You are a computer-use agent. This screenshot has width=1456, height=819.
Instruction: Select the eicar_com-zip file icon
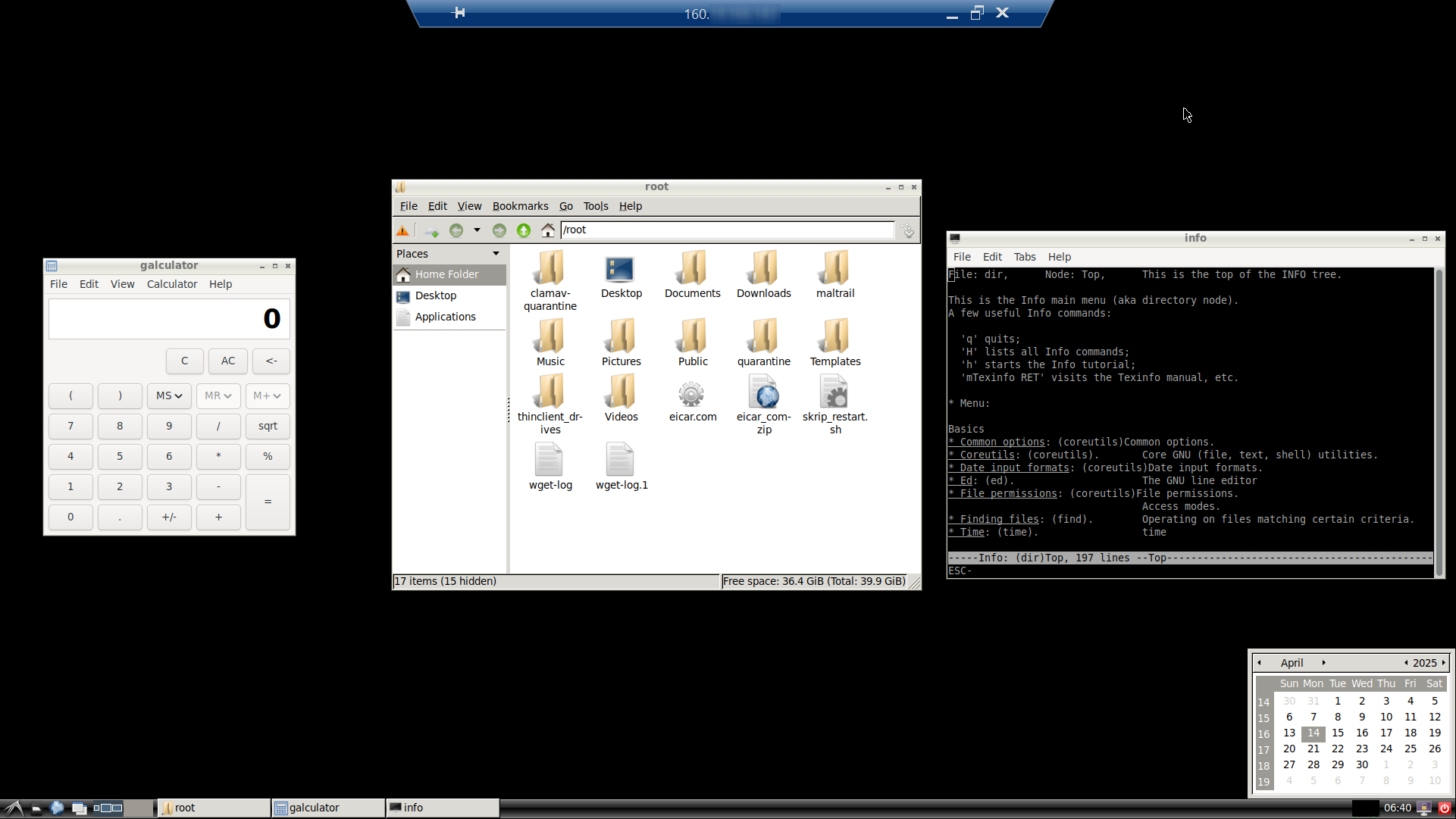[764, 392]
